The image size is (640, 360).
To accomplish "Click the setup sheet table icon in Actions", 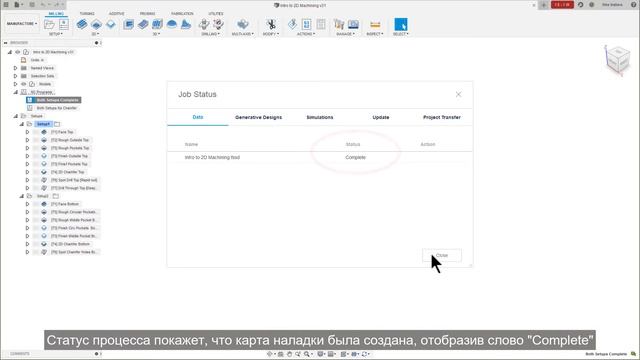I will [x=321, y=24].
